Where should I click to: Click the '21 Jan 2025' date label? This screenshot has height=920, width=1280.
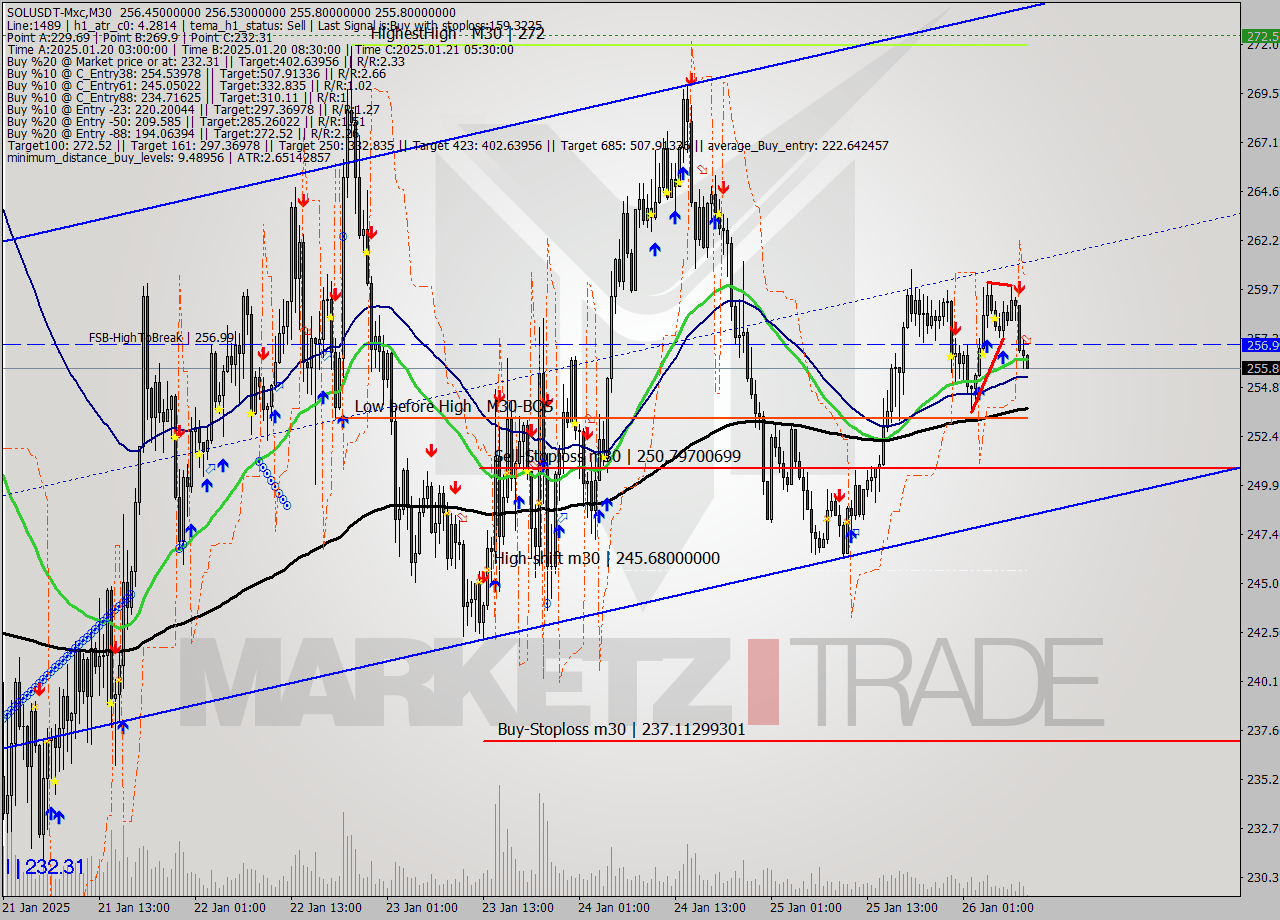[x=38, y=908]
